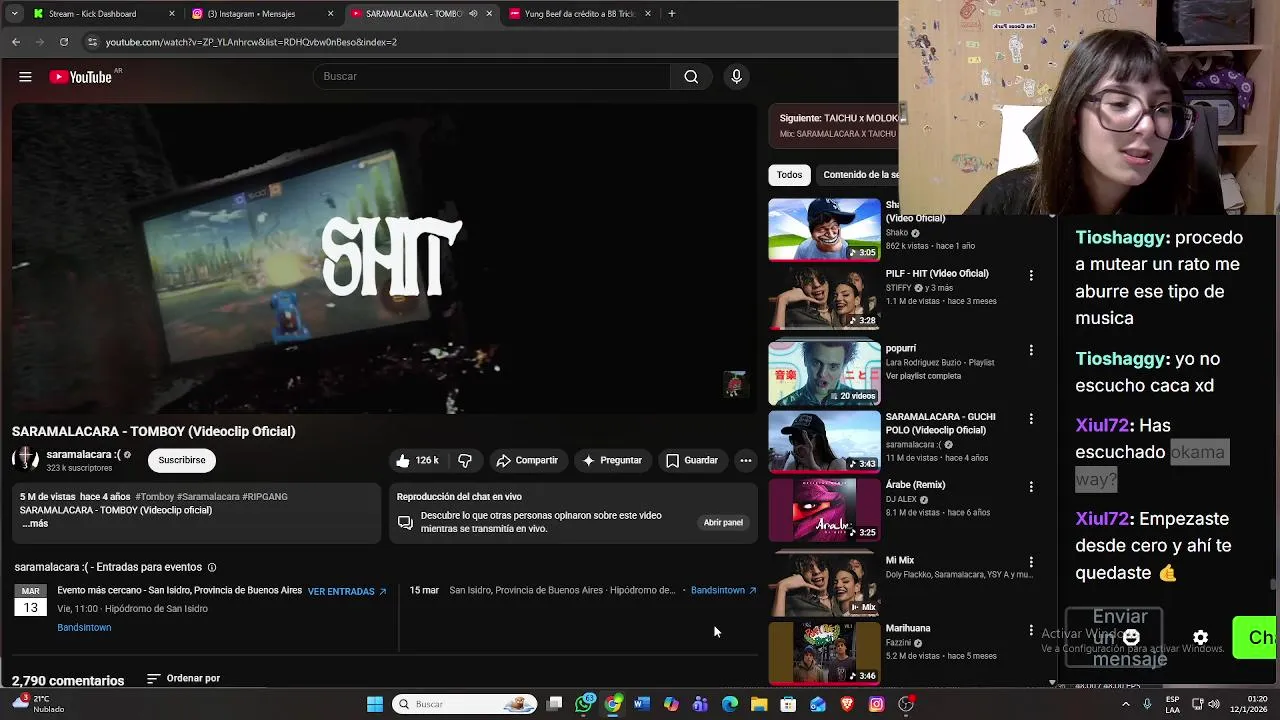Image resolution: width=1280 pixels, height=720 pixels.
Task: Open options menu for Mi Mix
Action: (1031, 562)
